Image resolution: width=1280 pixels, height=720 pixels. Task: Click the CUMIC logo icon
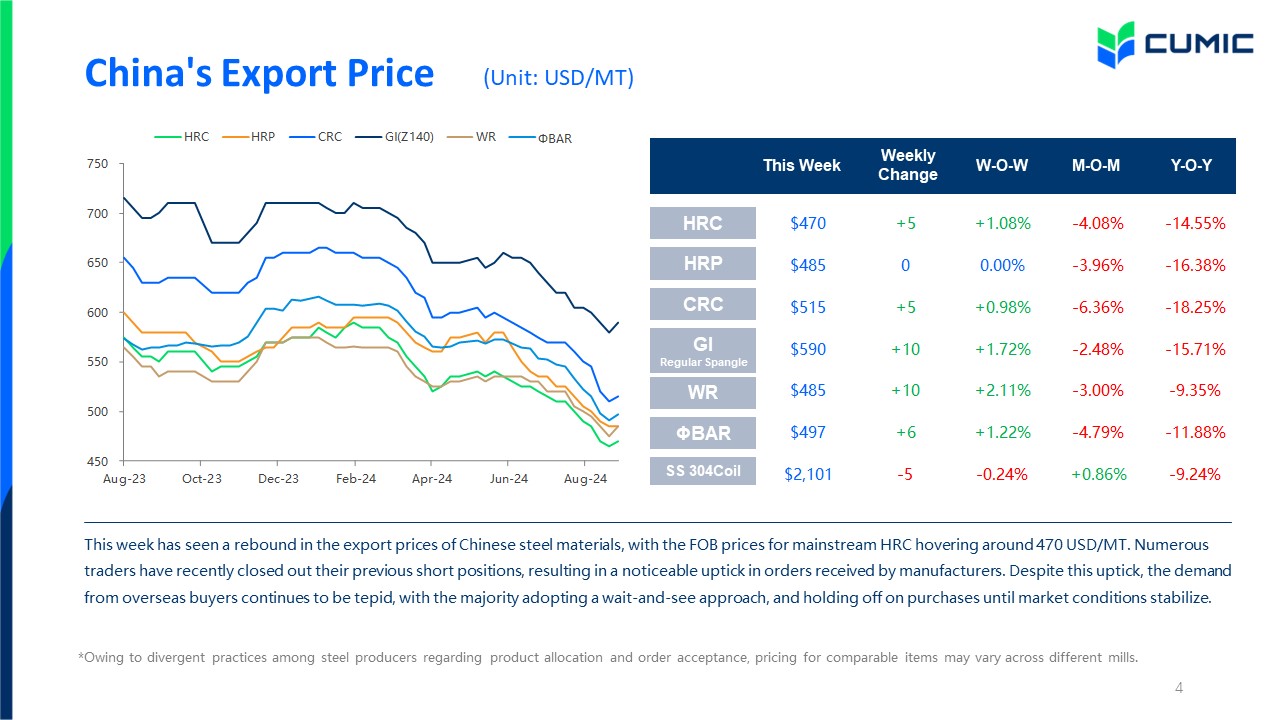1117,44
